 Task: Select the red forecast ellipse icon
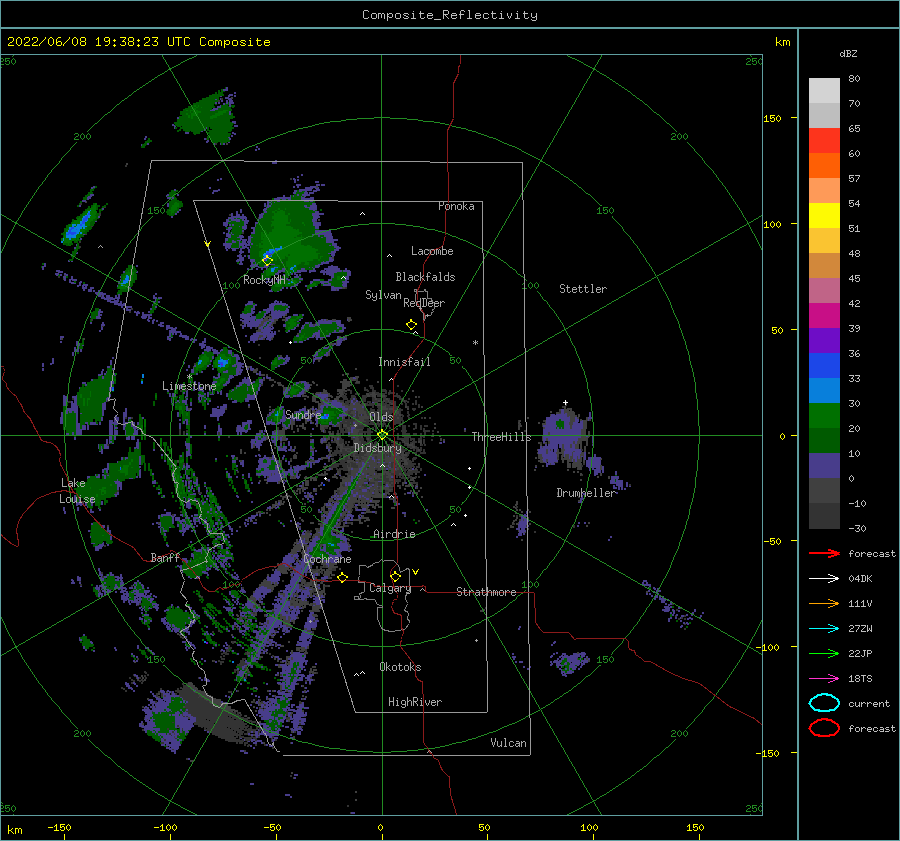coord(824,728)
